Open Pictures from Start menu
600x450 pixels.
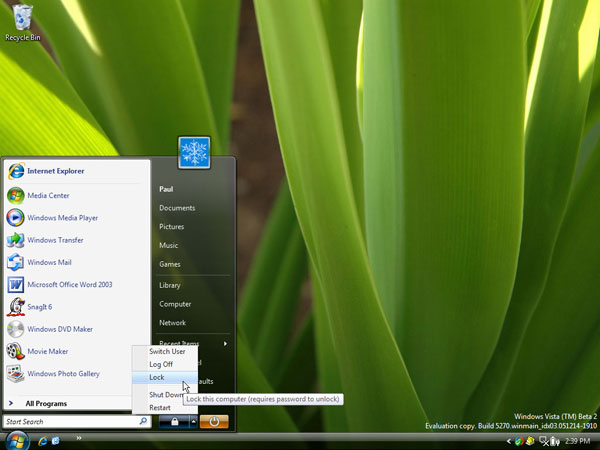(x=171, y=227)
